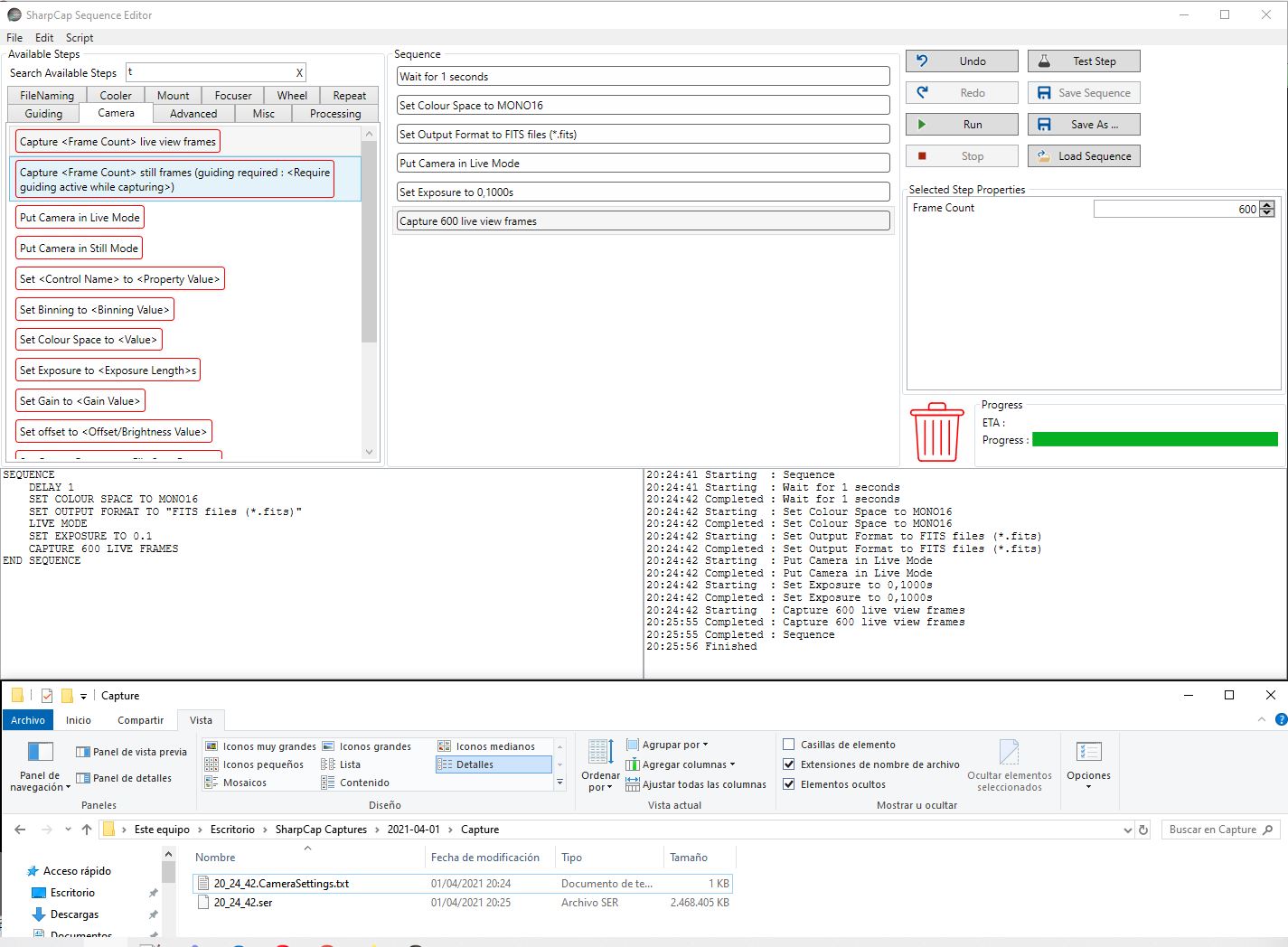Click the Frame Count value field
This screenshot has width=1288, height=947.
[1176, 209]
